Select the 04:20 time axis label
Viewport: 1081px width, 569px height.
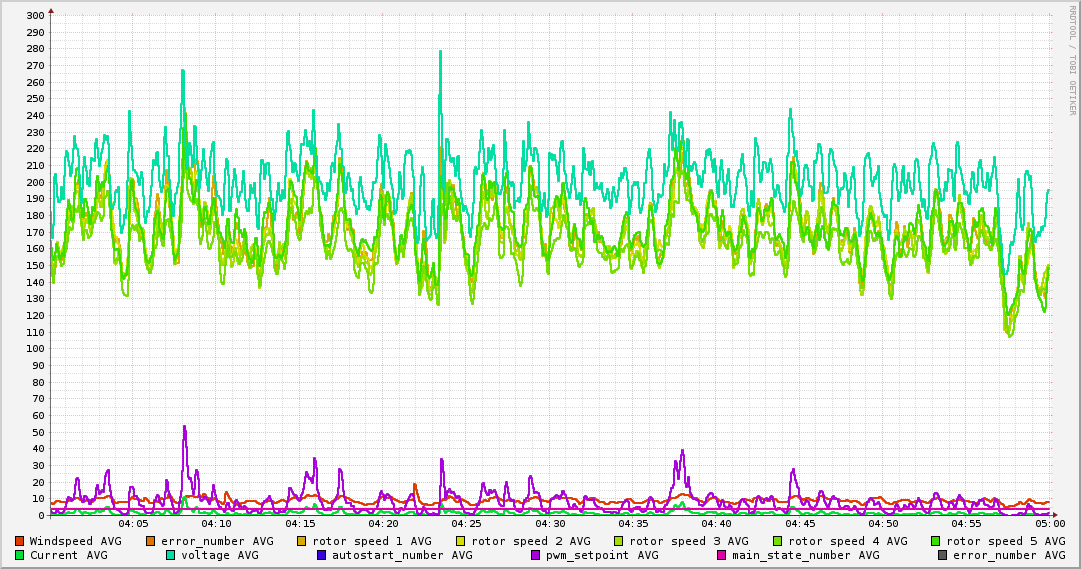coord(383,524)
